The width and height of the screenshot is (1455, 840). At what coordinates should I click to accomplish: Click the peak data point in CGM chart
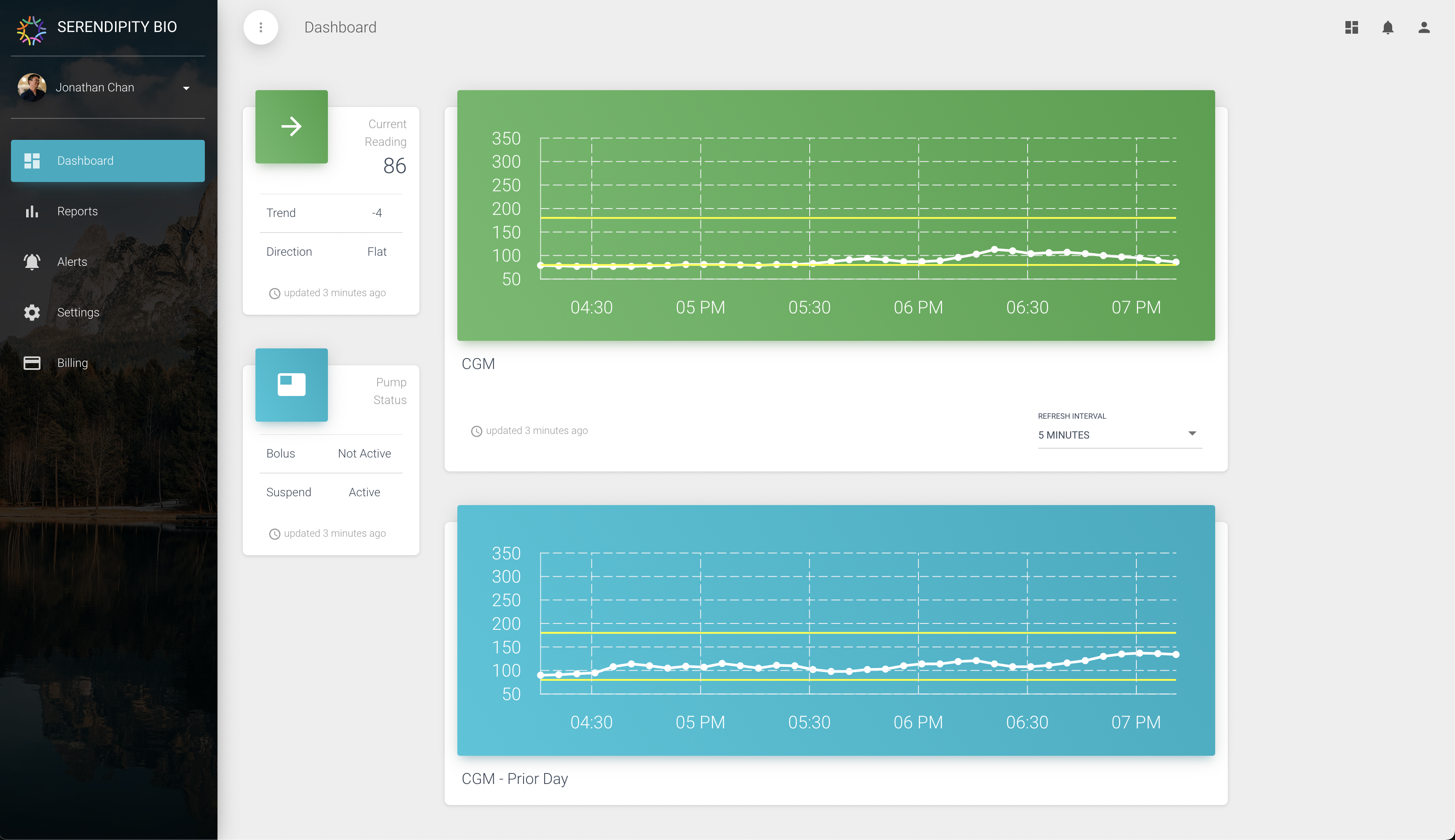[x=994, y=249]
